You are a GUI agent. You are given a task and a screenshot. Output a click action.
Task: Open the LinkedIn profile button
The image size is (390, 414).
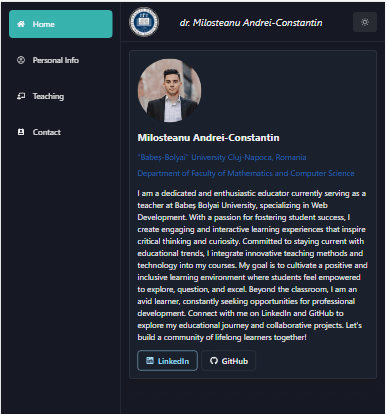pos(167,361)
